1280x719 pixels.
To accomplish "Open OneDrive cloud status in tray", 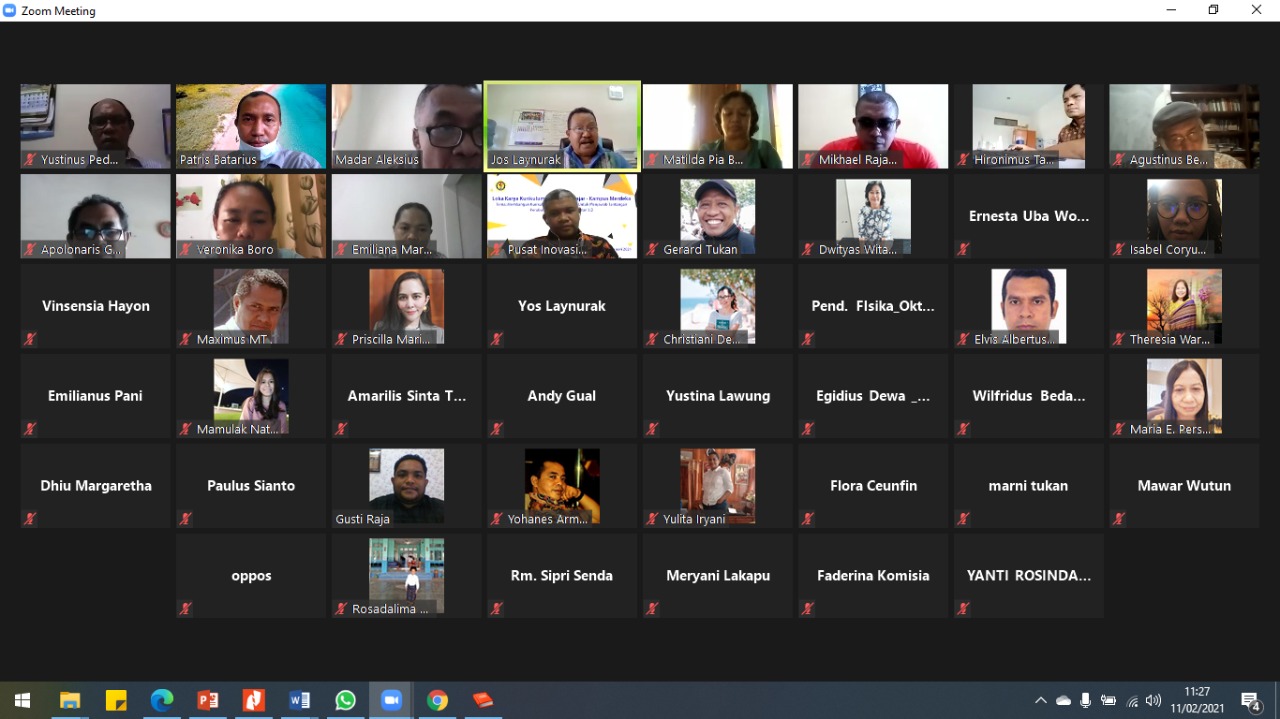I will tap(1063, 701).
